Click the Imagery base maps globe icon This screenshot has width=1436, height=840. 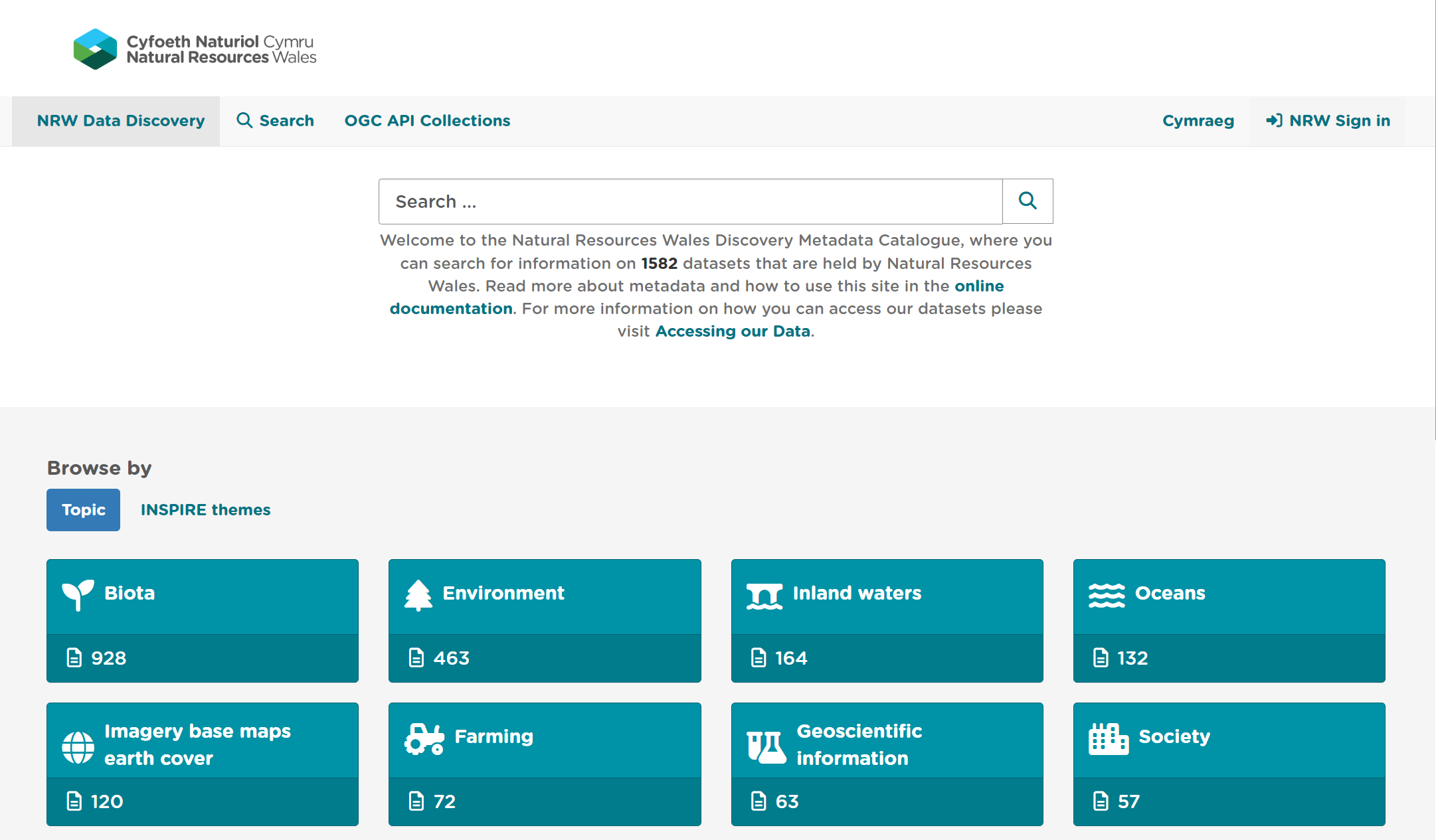[78, 747]
